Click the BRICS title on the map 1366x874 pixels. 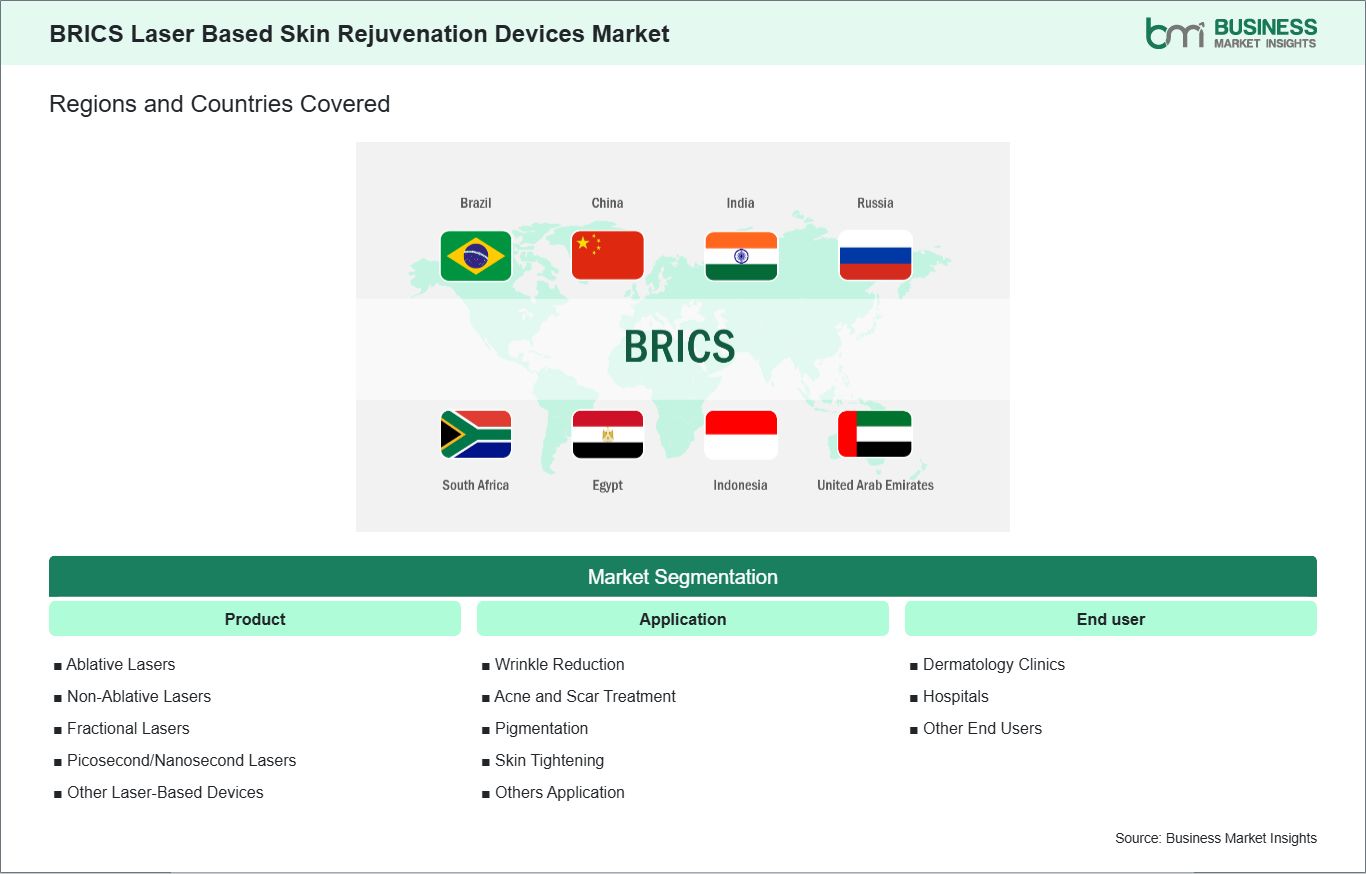[x=679, y=347]
